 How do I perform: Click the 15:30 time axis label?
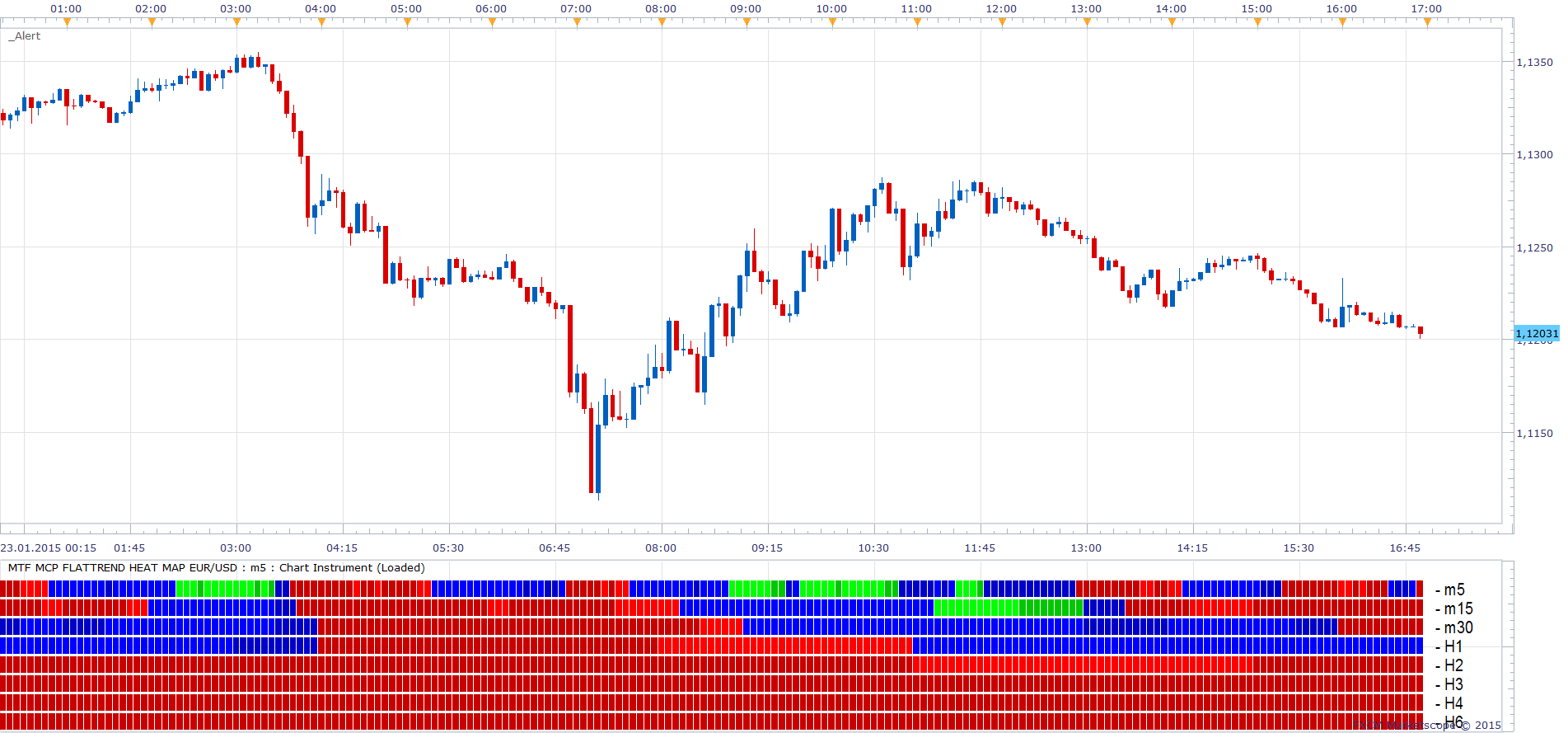pyautogui.click(x=1299, y=547)
